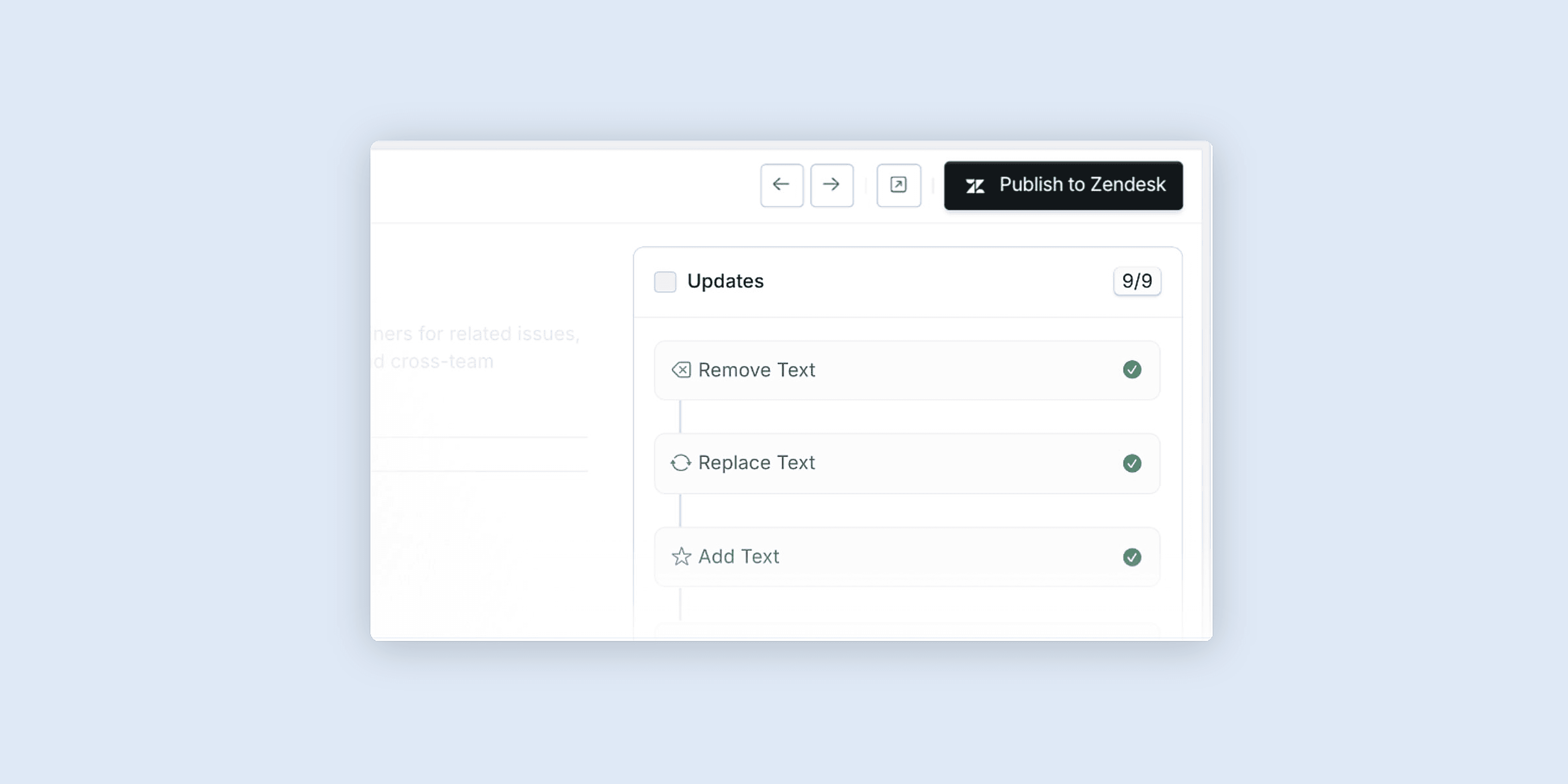Click the faded article text paragraph
The height and width of the screenshot is (784, 1568).
476,348
